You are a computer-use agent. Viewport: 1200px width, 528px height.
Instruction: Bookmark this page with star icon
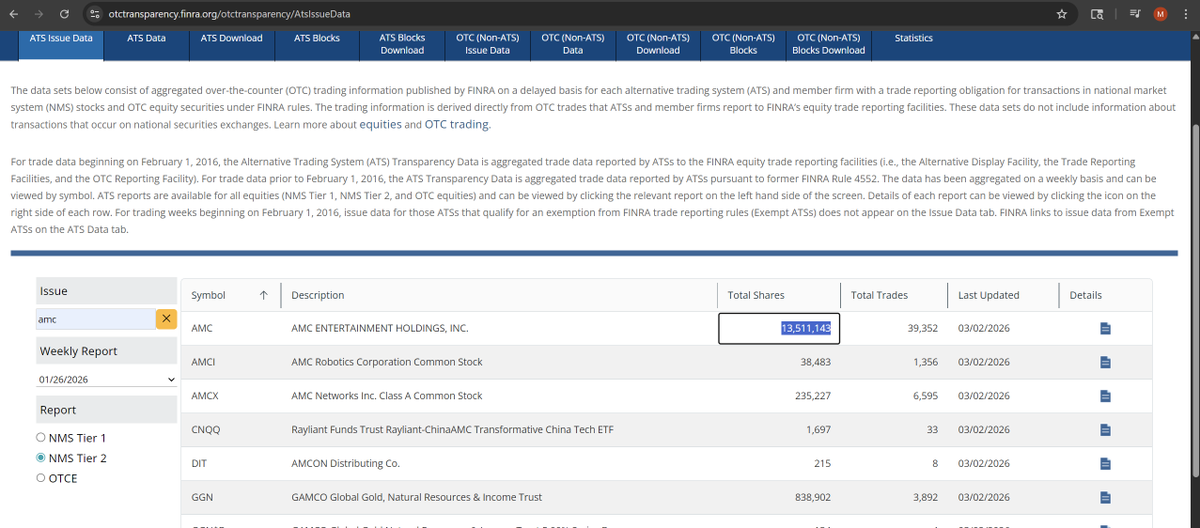tap(1062, 14)
